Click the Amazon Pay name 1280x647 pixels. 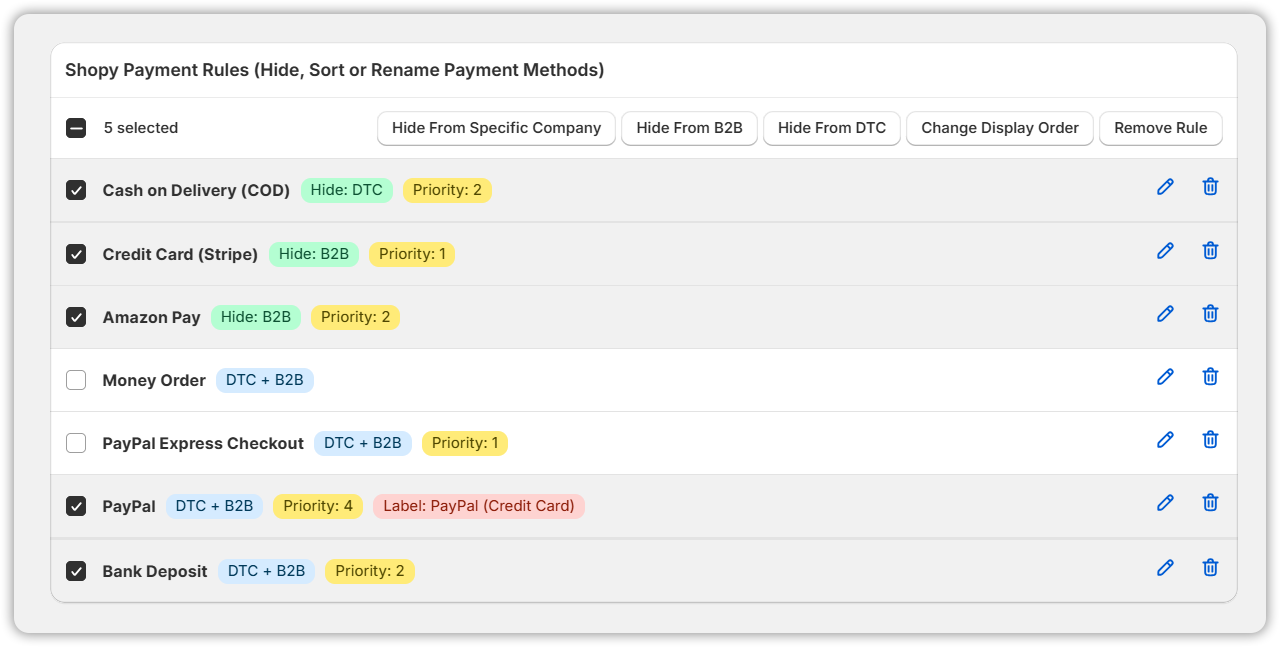(x=152, y=317)
